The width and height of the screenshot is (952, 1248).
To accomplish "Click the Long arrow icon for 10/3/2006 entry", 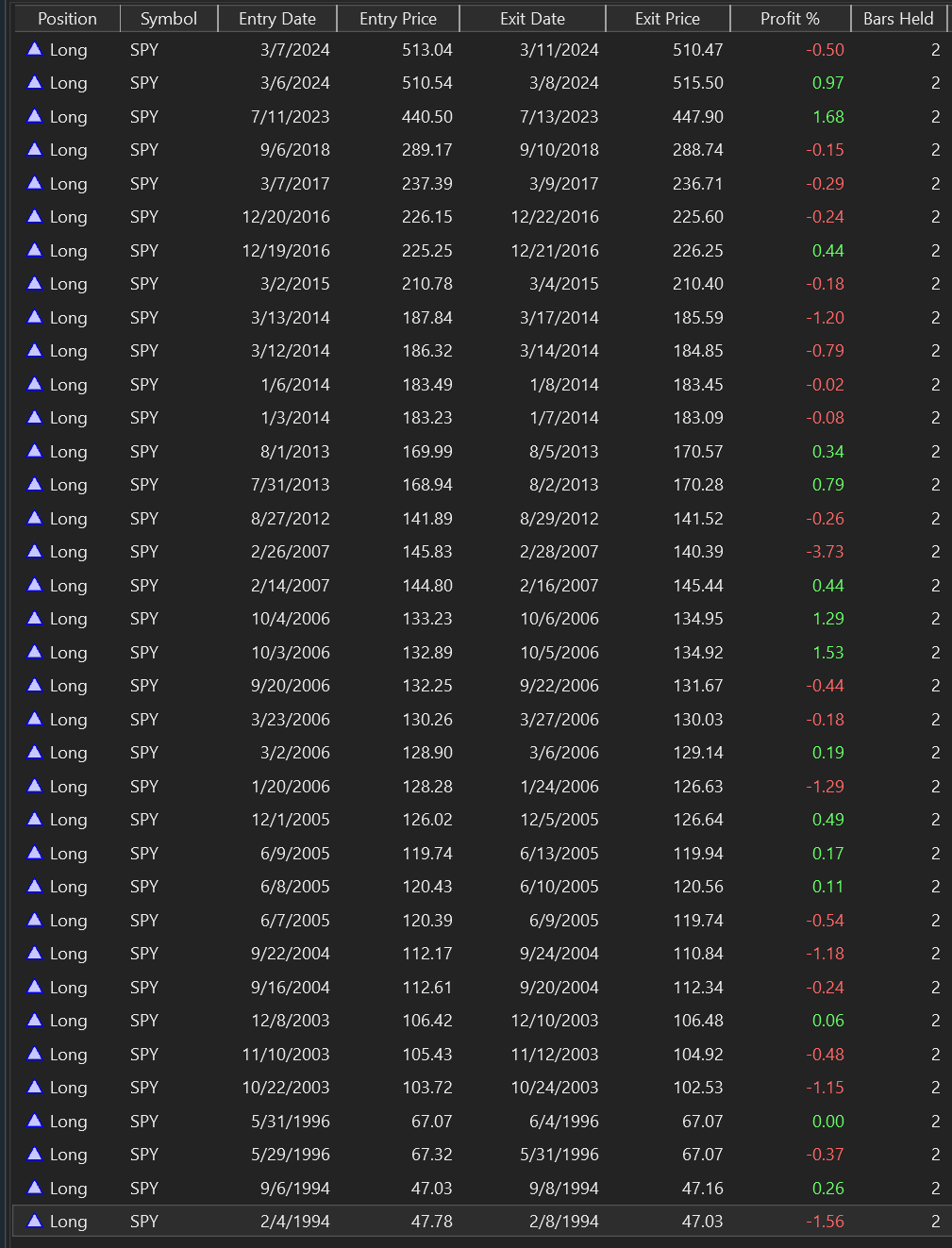I will 35,652.
